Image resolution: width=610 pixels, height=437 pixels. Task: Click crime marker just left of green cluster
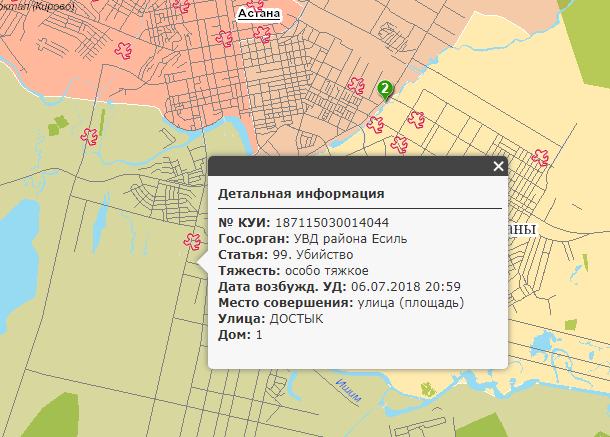355,85
